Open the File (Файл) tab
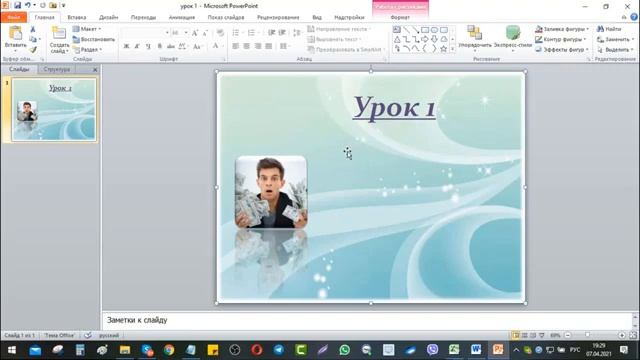 coord(14,18)
